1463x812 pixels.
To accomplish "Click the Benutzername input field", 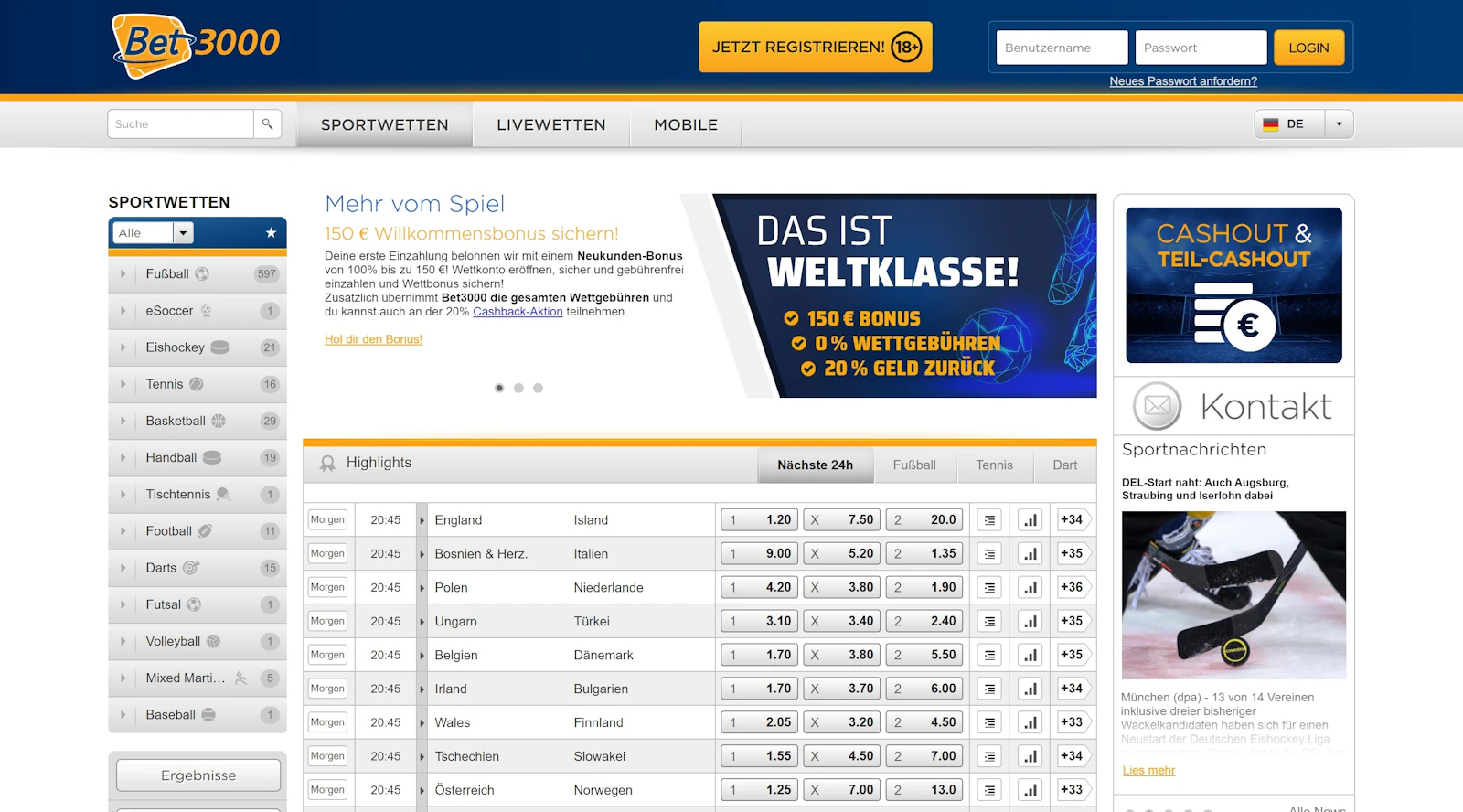I will [x=1062, y=48].
